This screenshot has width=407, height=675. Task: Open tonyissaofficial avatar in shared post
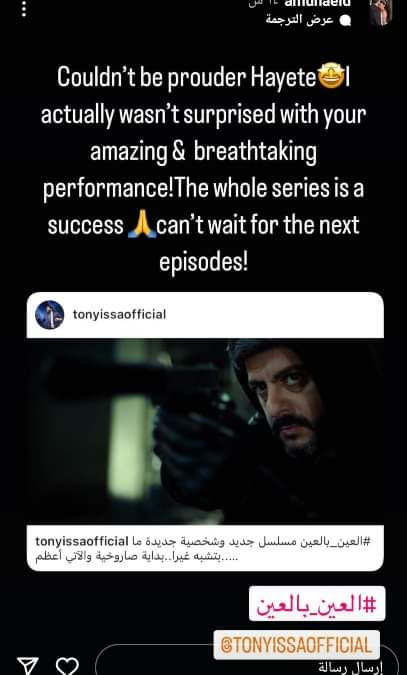point(50,315)
